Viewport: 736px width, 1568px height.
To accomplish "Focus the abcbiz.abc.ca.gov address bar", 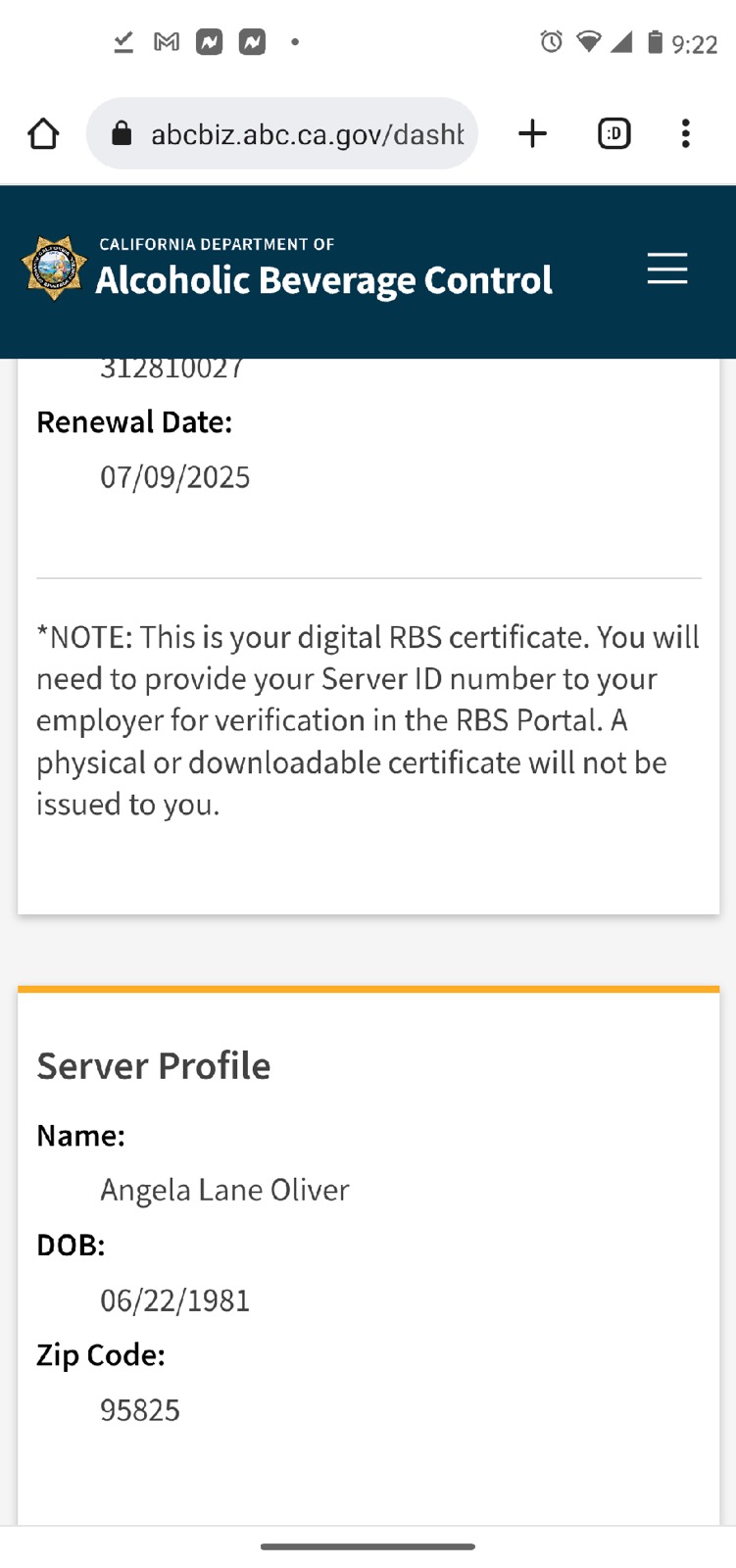I will 304,133.
